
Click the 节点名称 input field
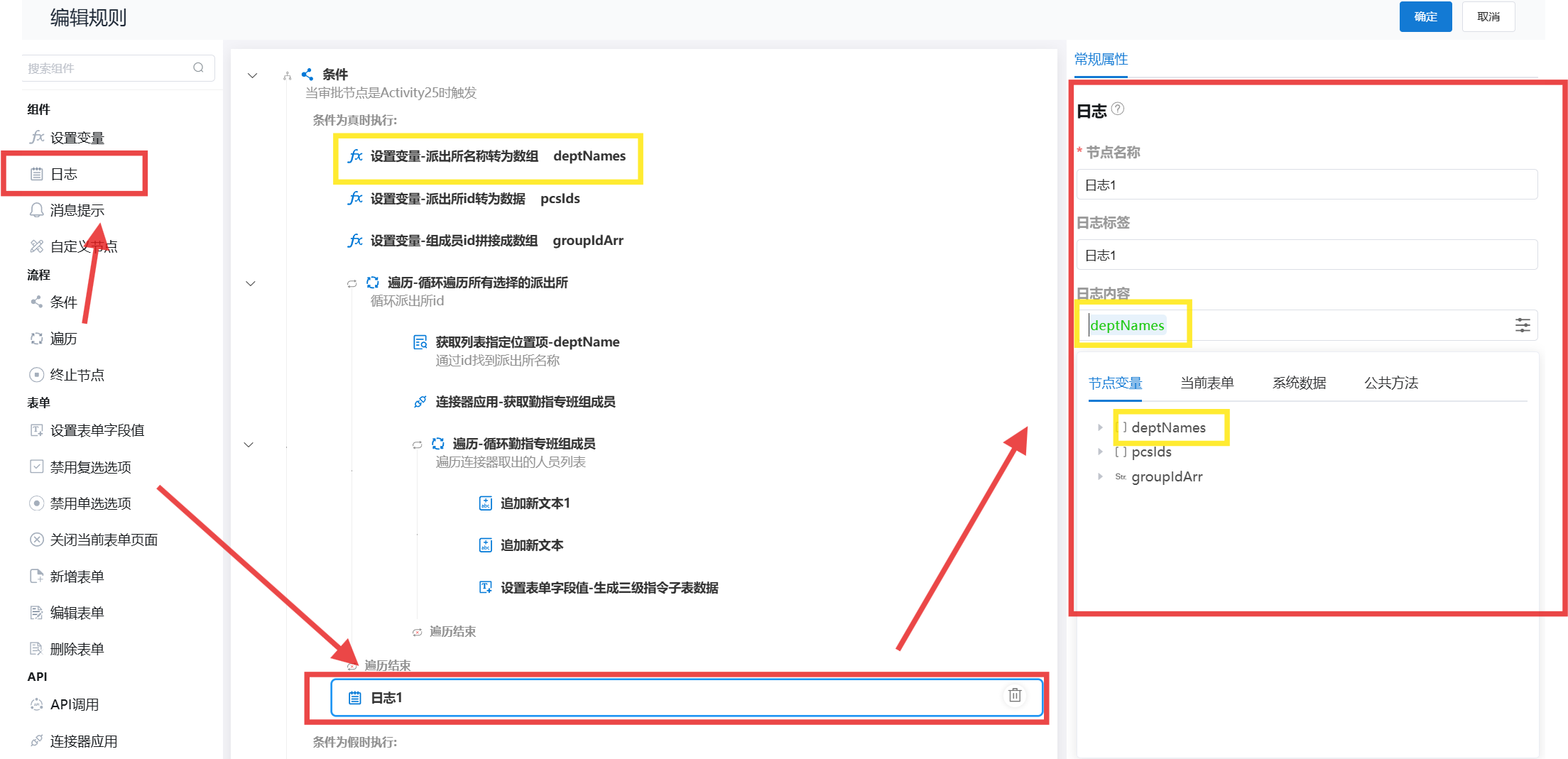(x=1307, y=185)
